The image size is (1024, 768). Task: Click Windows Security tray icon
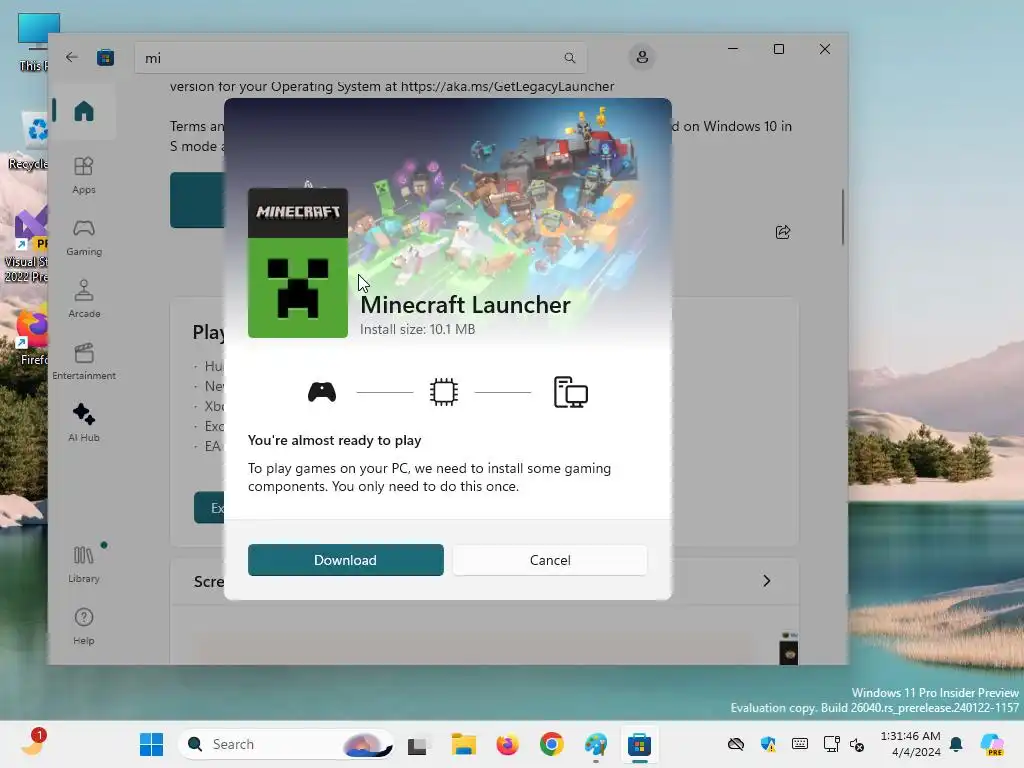tap(768, 744)
